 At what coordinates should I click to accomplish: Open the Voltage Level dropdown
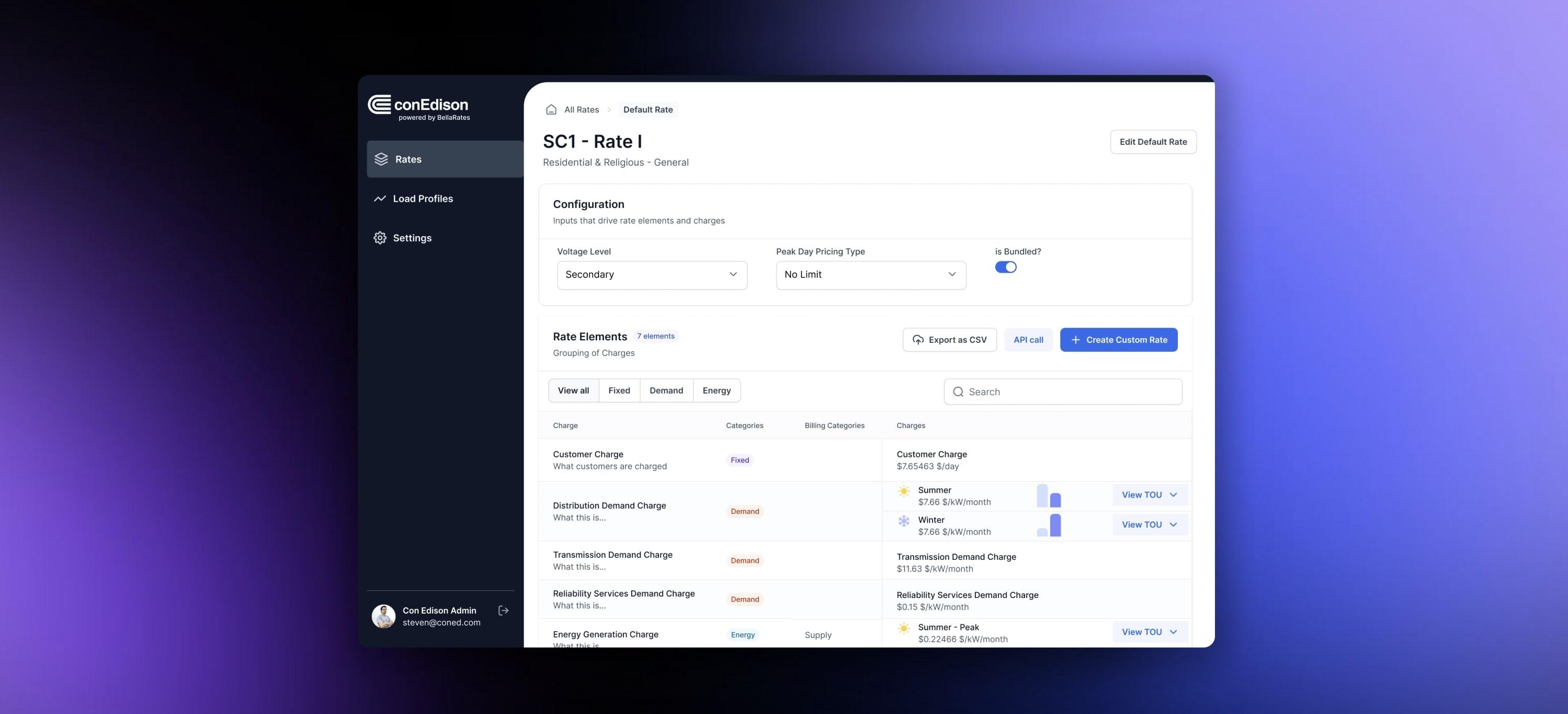[652, 275]
